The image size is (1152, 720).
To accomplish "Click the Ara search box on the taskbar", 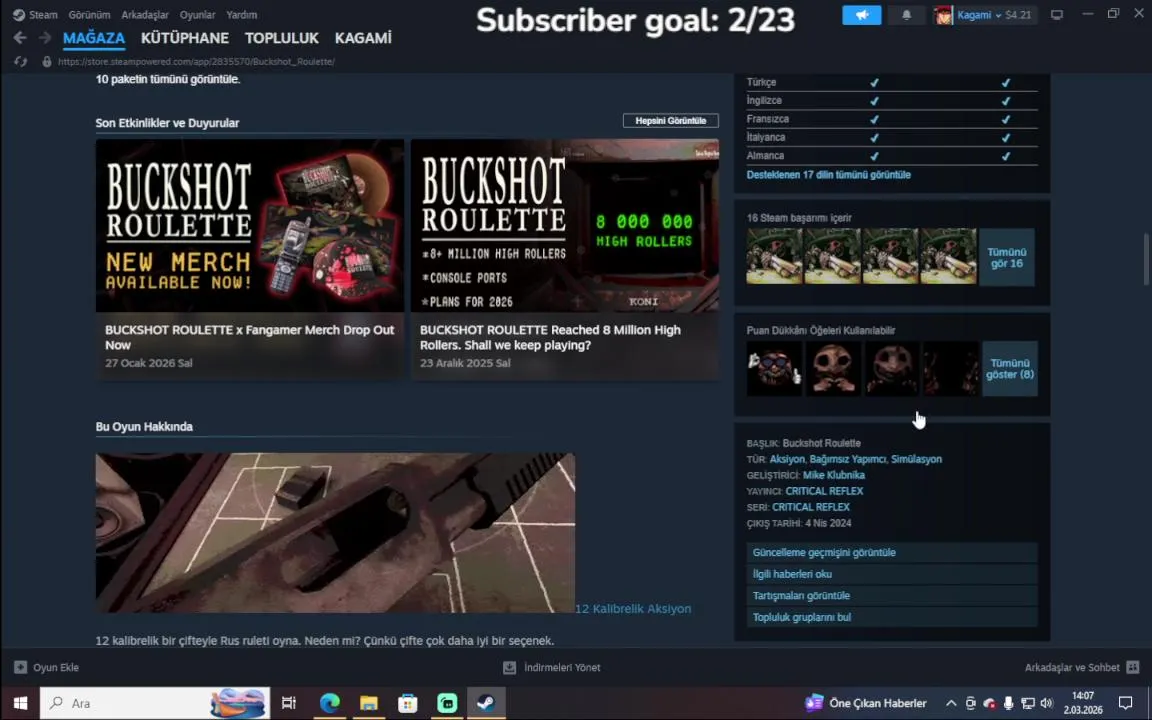I will pos(155,703).
